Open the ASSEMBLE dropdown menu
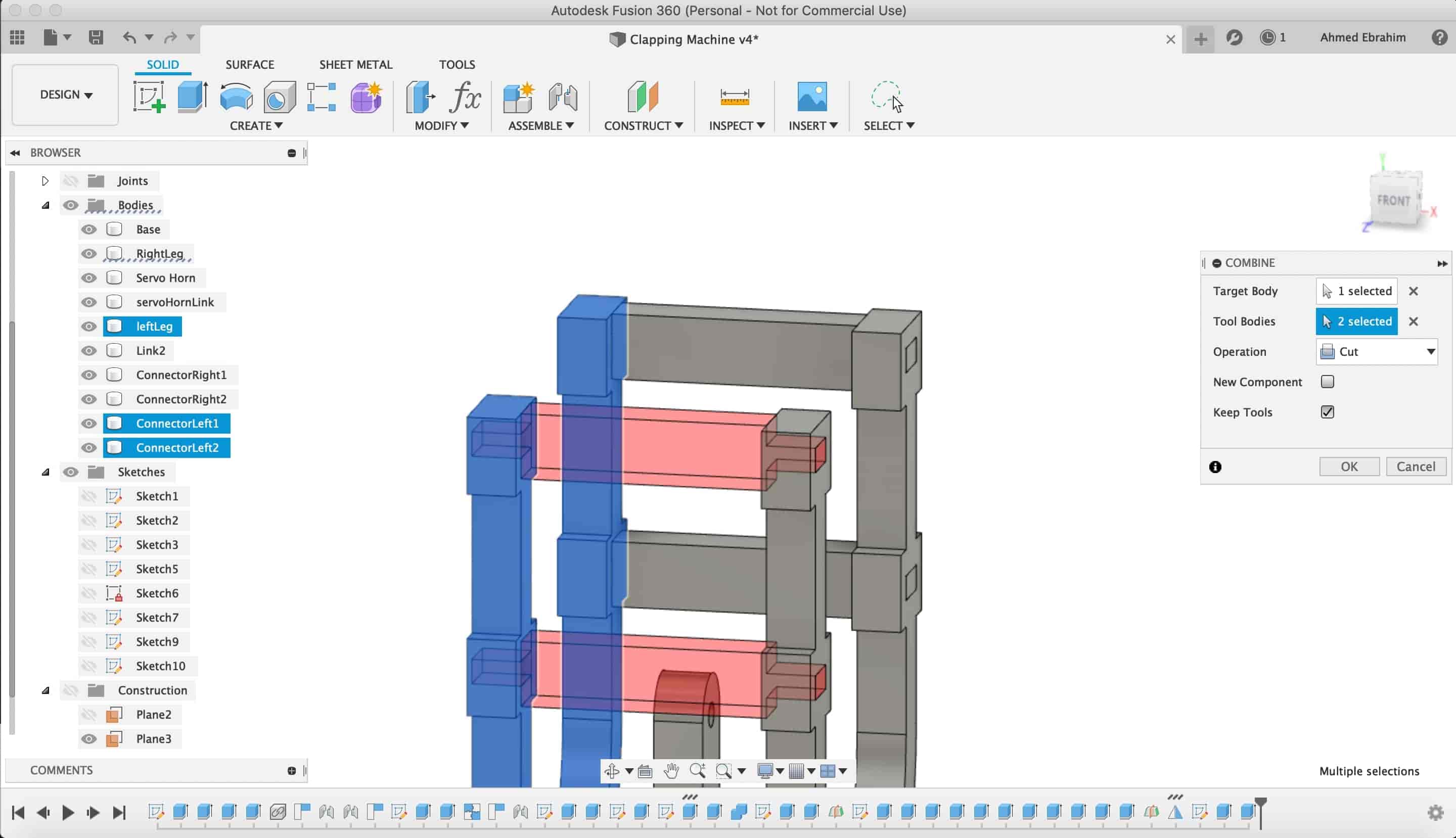Image resolution: width=1456 pixels, height=838 pixels. tap(540, 125)
